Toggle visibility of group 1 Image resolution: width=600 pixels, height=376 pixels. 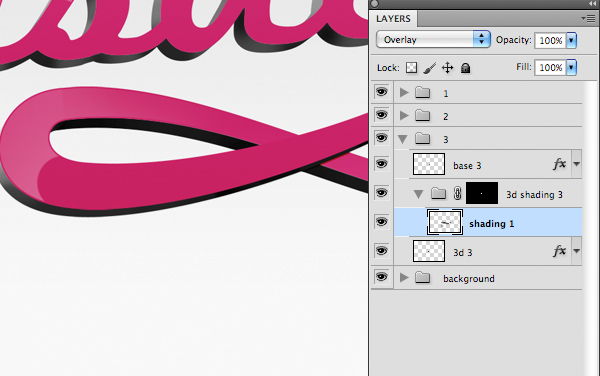coord(382,92)
